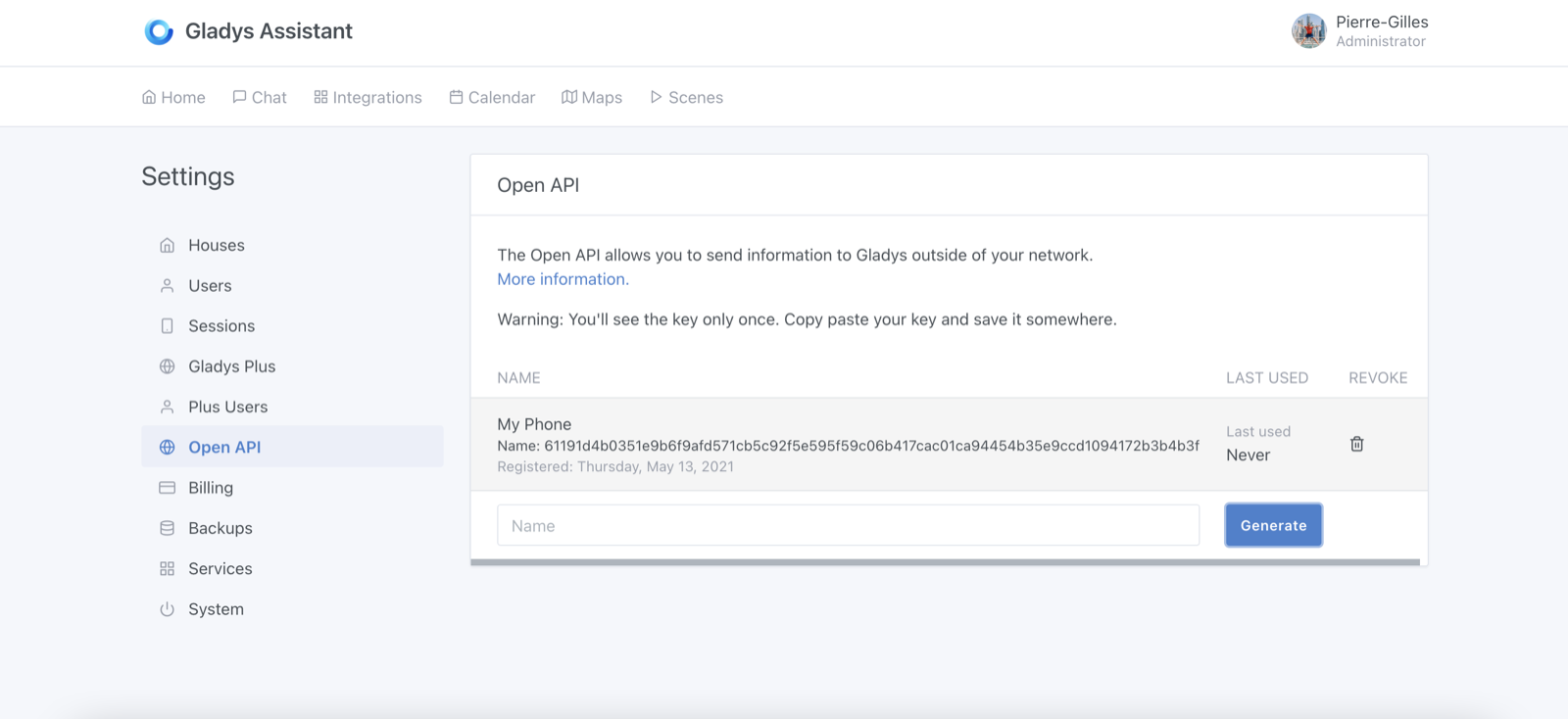Image resolution: width=1568 pixels, height=719 pixels.
Task: Click the Users person icon
Action: click(168, 285)
